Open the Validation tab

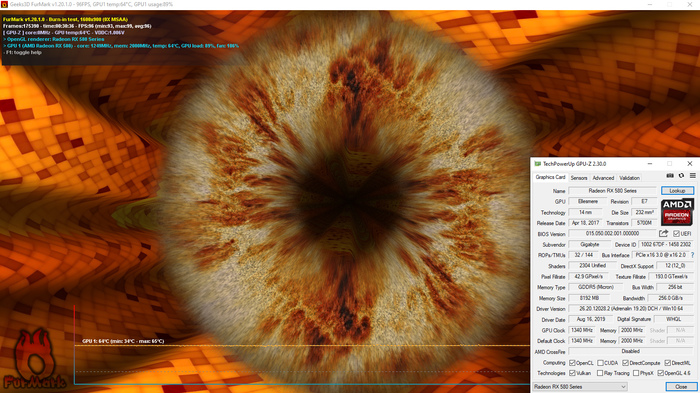(x=629, y=178)
